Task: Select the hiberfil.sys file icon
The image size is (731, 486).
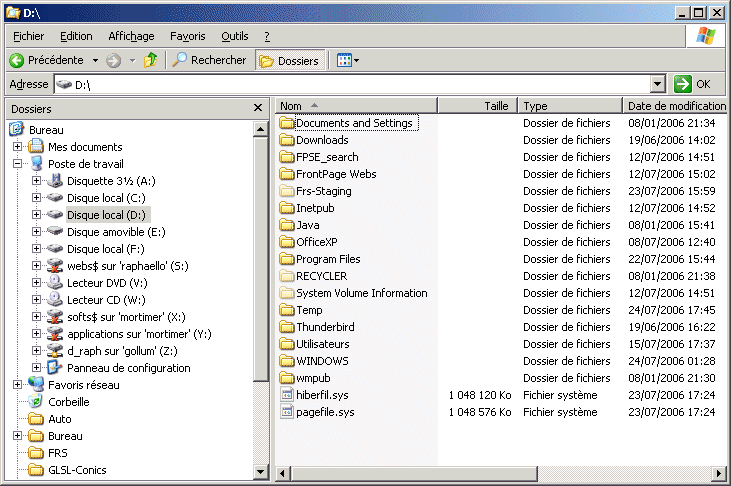Action: 287,395
